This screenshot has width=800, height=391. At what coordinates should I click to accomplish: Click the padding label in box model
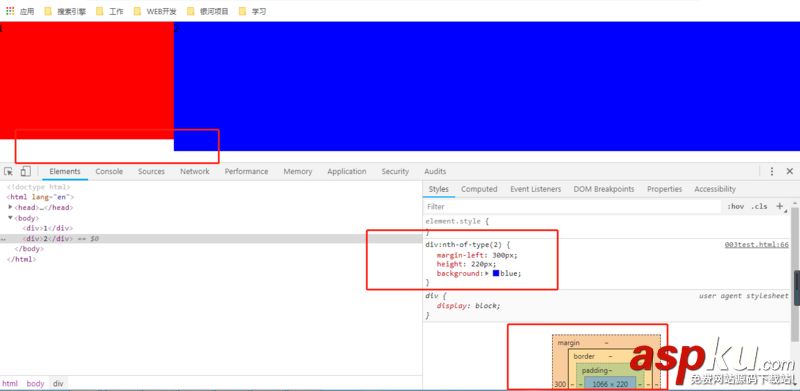click(x=595, y=370)
